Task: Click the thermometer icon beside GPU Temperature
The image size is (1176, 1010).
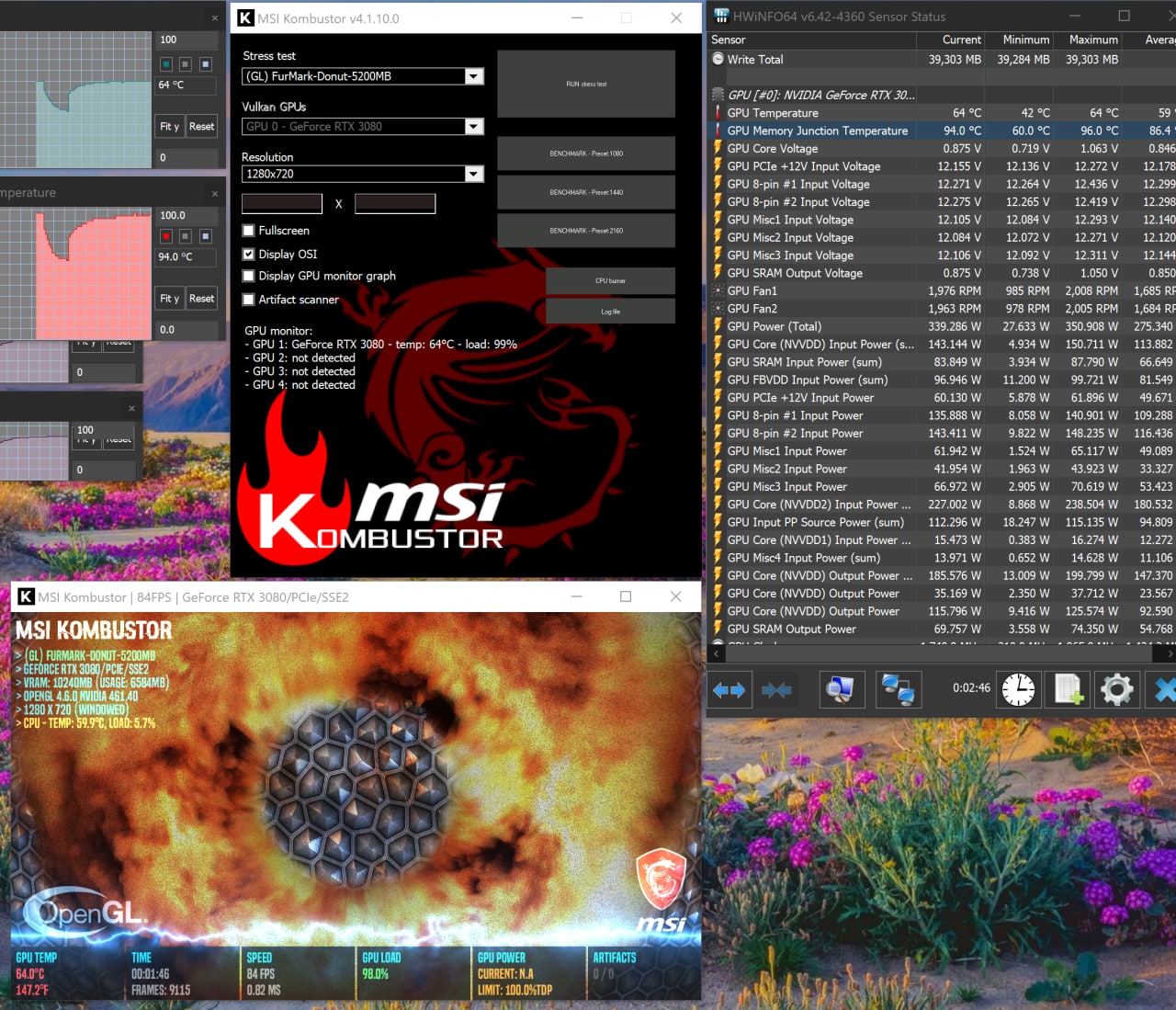Action: point(718,113)
